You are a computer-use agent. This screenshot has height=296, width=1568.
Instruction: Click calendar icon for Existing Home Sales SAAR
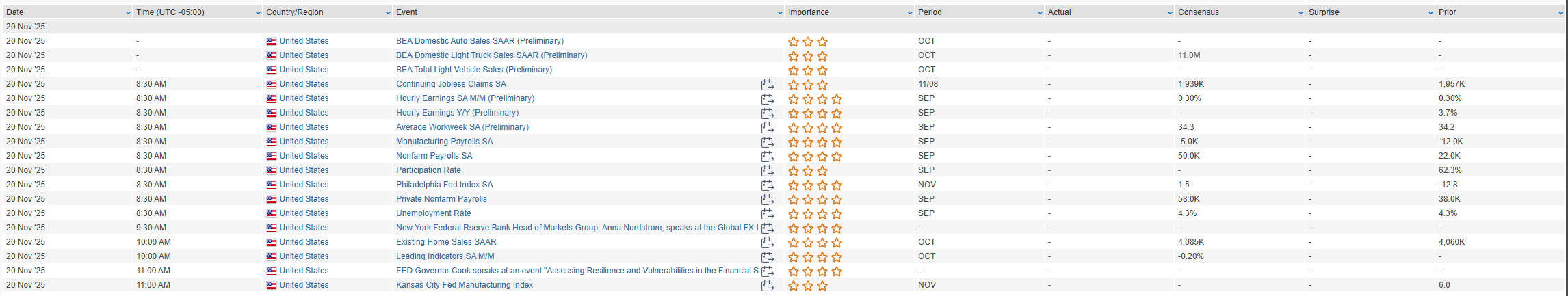point(767,243)
